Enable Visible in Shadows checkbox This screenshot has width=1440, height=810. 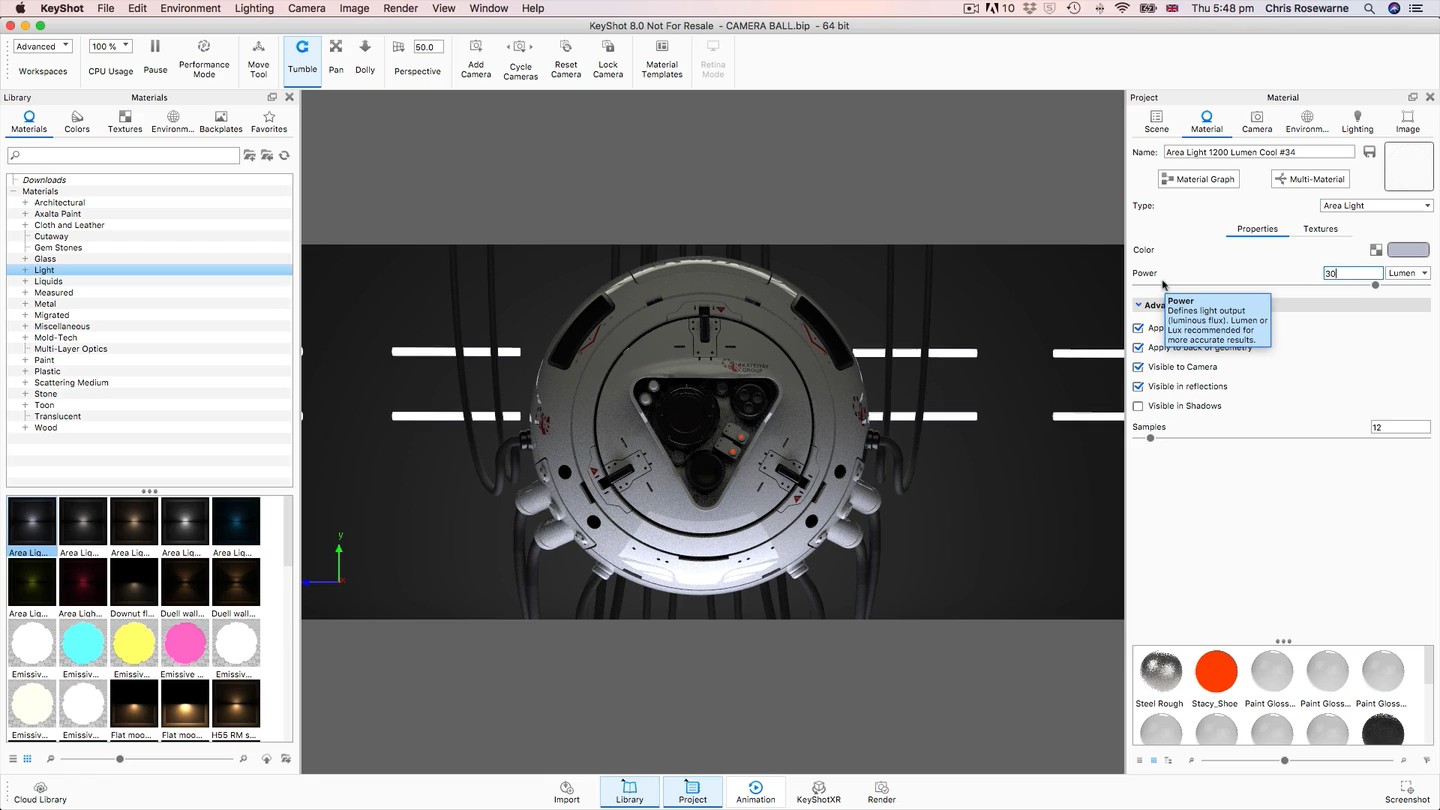coord(1138,406)
